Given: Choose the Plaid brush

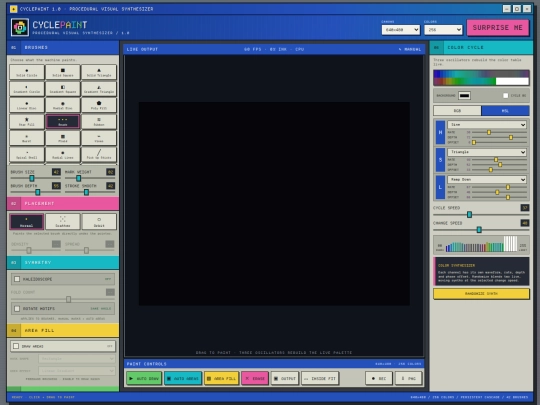Looking at the screenshot, I should [x=63, y=138].
